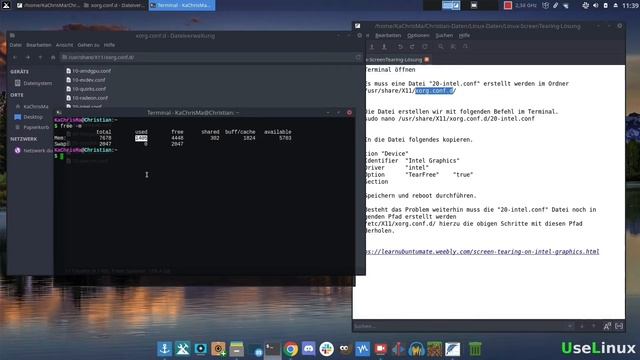
Task: Select 10-evdev.conf file
Action: pyautogui.click(x=86, y=80)
